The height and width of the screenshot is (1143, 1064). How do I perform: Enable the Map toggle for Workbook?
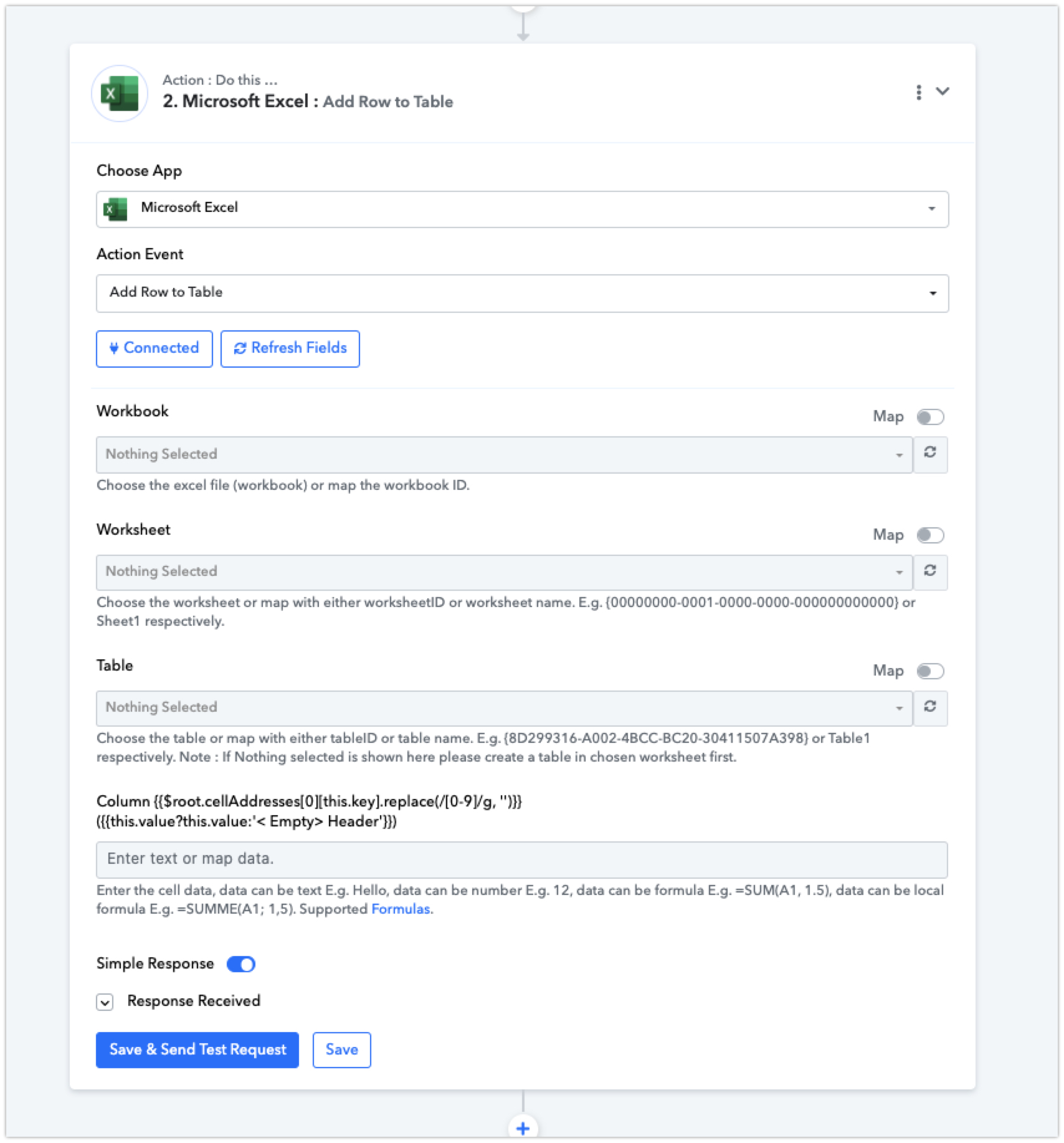coord(930,417)
